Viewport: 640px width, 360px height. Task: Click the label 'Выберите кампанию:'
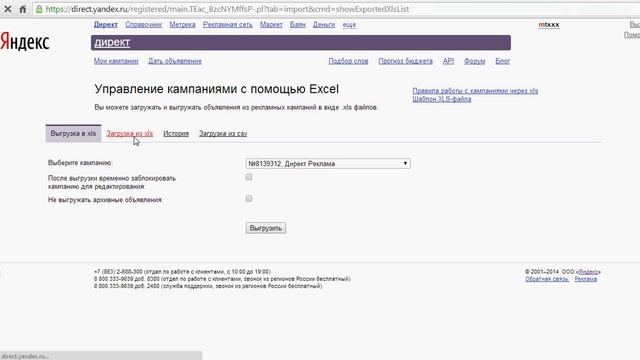pyautogui.click(x=80, y=162)
